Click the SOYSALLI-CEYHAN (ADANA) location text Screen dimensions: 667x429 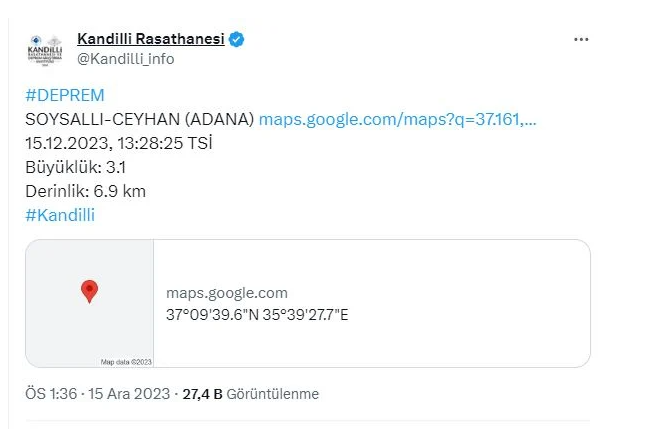tap(139, 119)
